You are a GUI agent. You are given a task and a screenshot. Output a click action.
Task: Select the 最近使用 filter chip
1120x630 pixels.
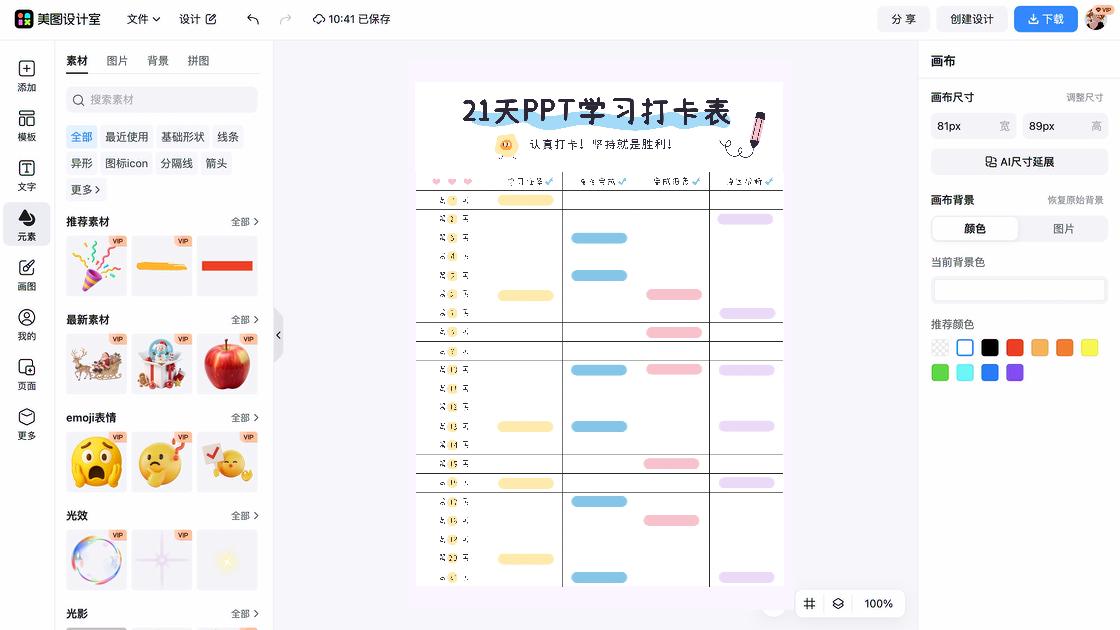click(x=126, y=136)
